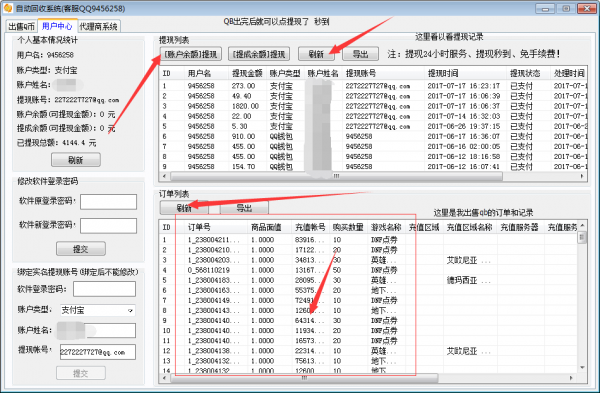Click scroll-right arrow of withdrawal list scrollbar
Screen dimensions: 600x393
[582, 176]
